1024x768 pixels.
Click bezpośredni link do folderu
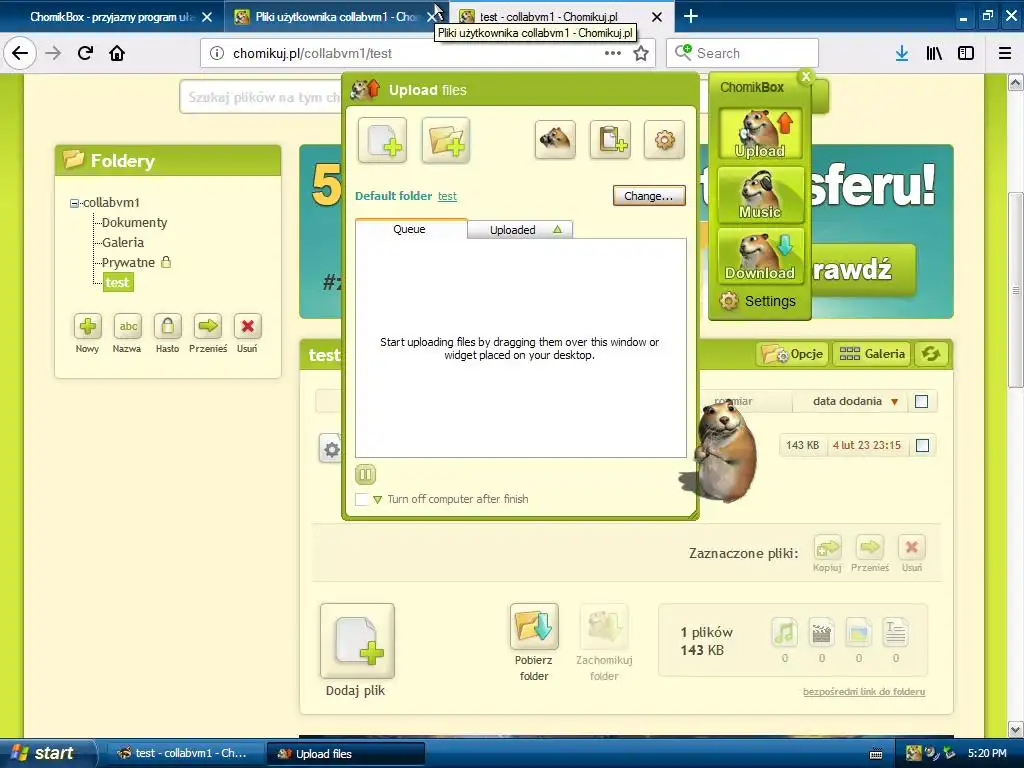[x=864, y=692]
